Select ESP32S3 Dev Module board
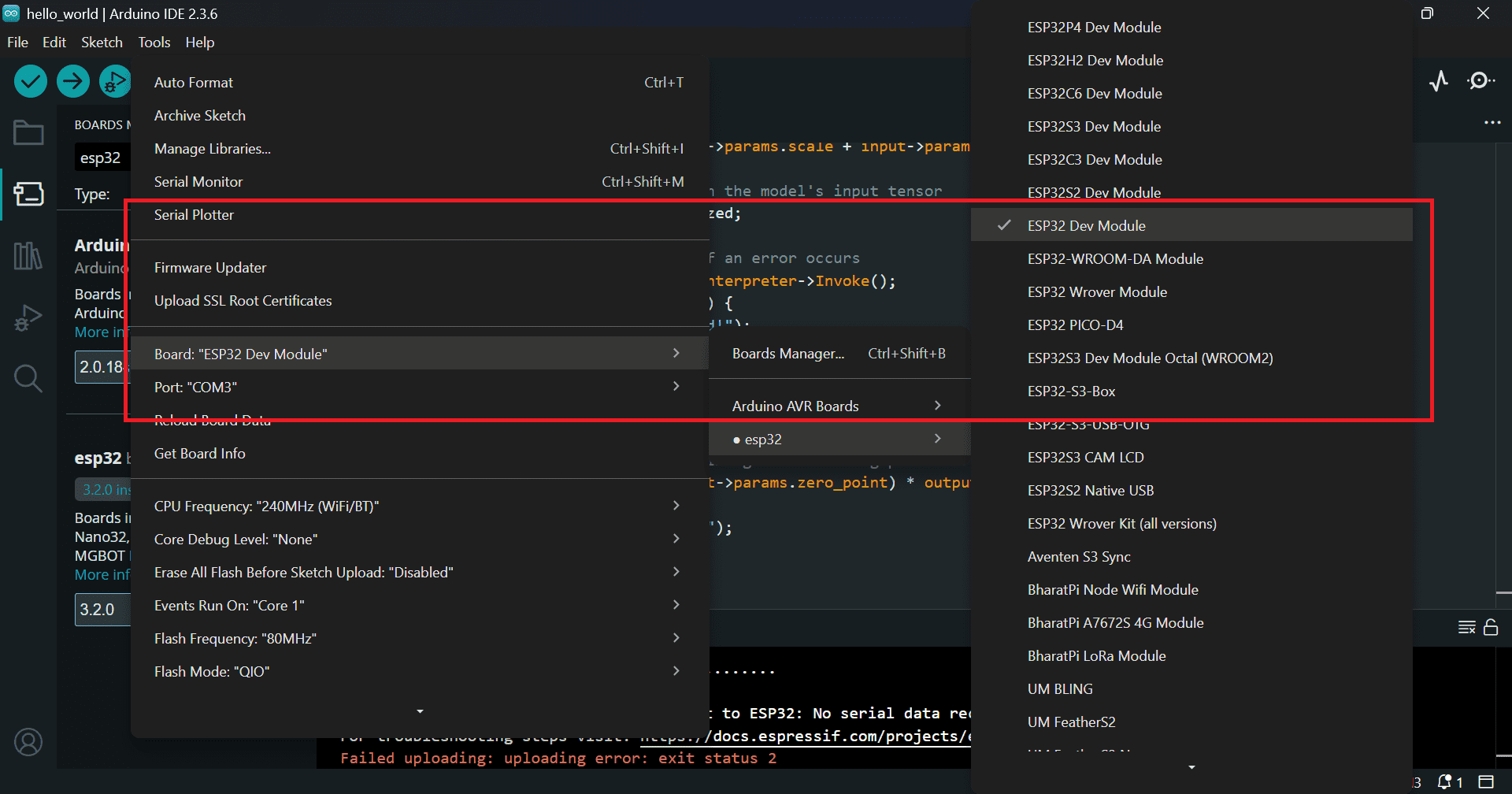The width and height of the screenshot is (1512, 794). click(1191, 126)
